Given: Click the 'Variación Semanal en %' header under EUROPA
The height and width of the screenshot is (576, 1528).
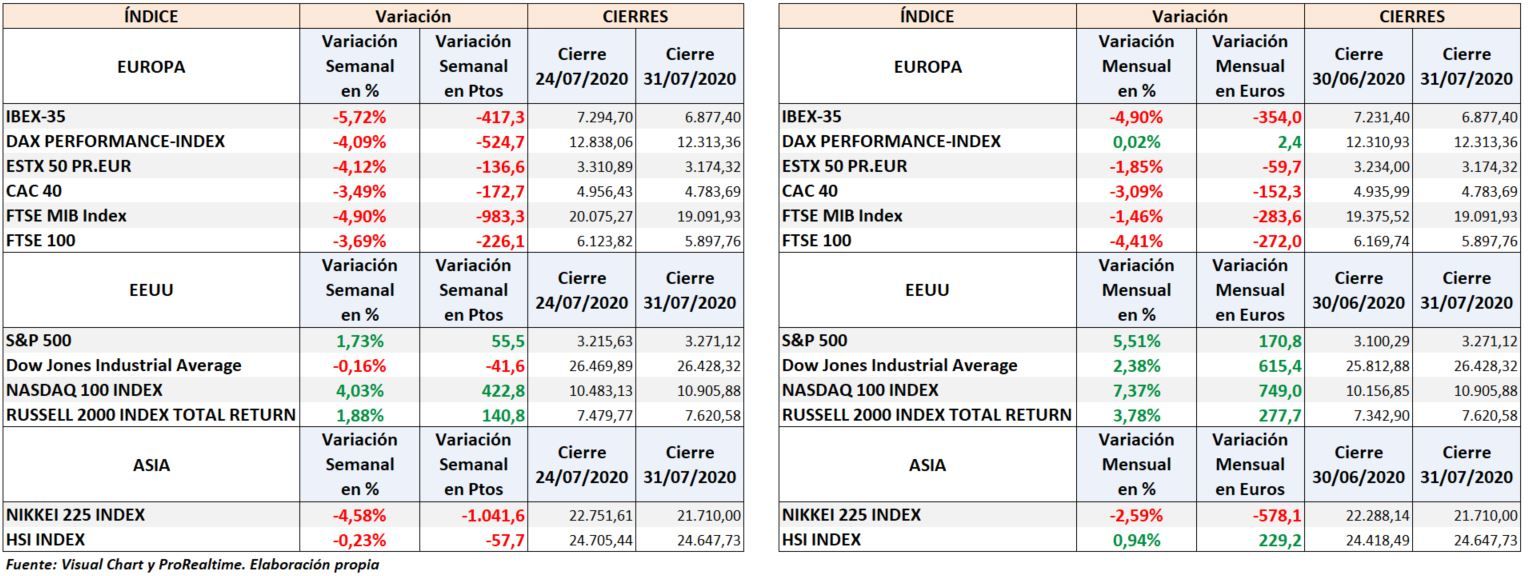Looking at the screenshot, I should point(359,66).
